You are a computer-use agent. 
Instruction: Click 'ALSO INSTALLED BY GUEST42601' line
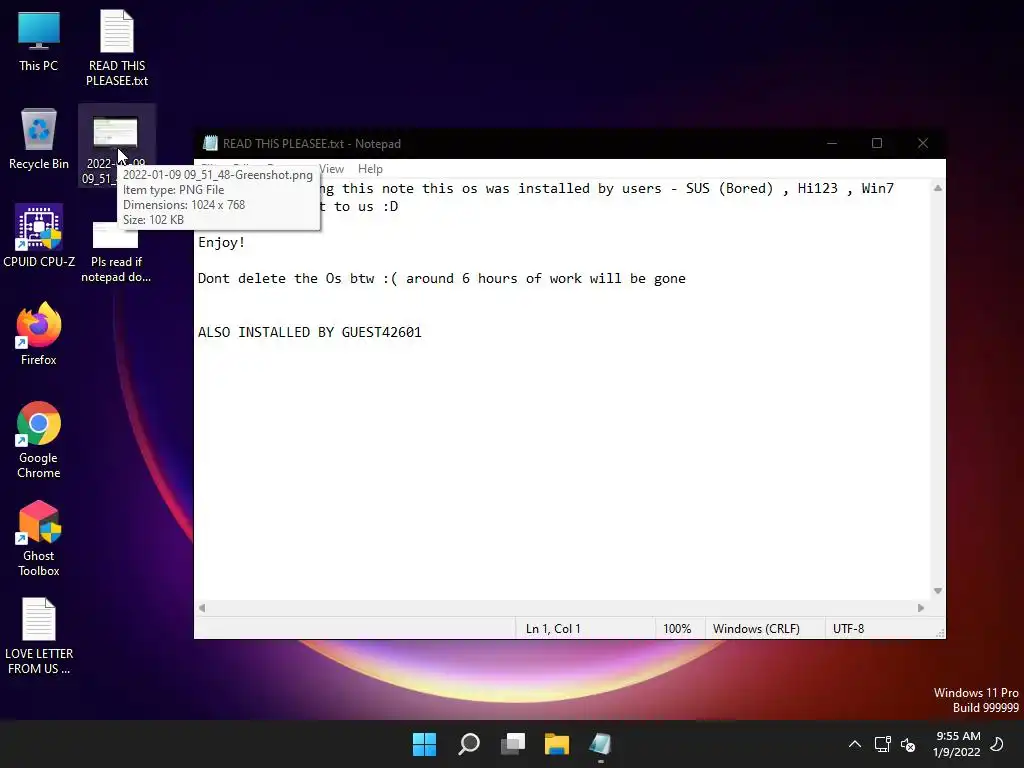tap(310, 332)
